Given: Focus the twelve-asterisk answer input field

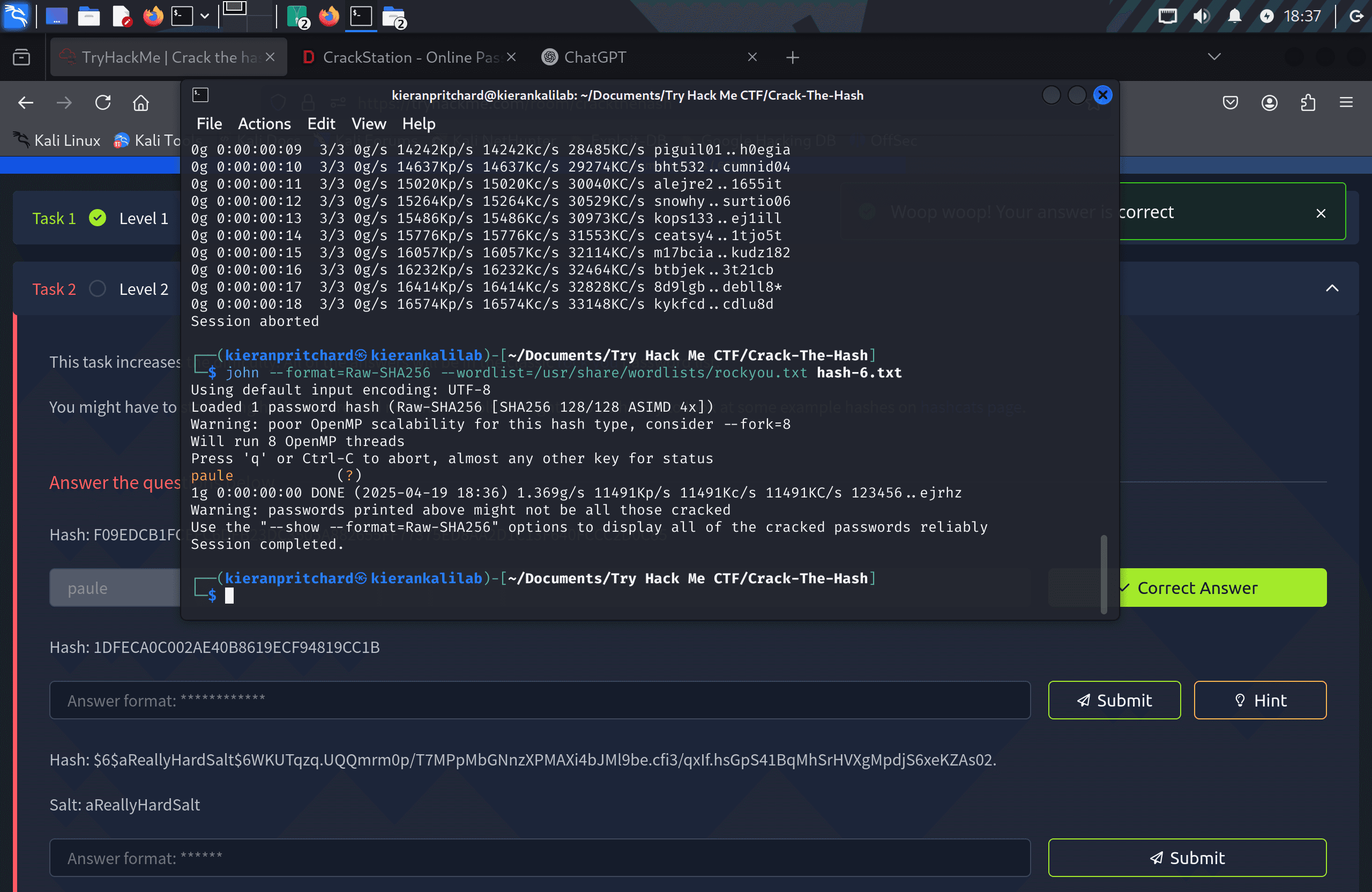Looking at the screenshot, I should click(x=540, y=700).
